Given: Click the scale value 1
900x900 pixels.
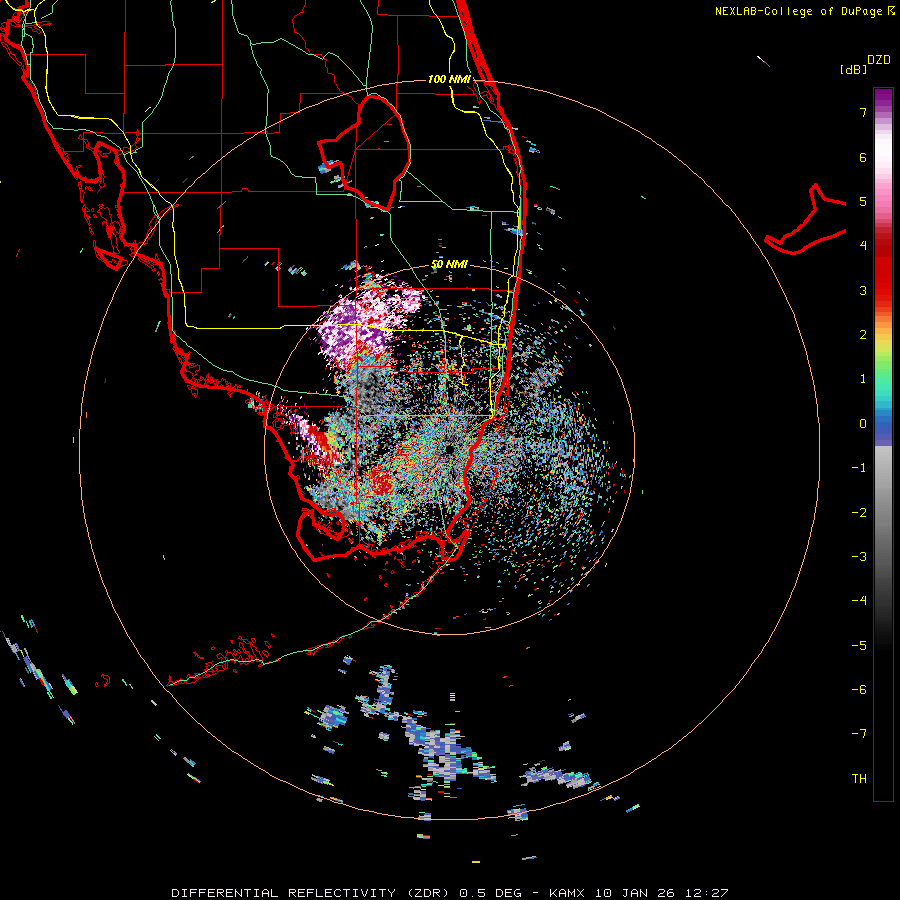Looking at the screenshot, I should click(863, 379).
